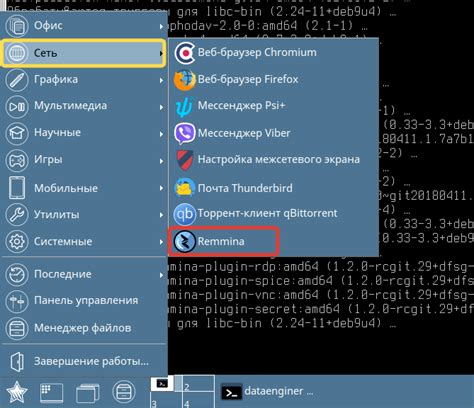Select the Сеть menu category

[x=84, y=53]
